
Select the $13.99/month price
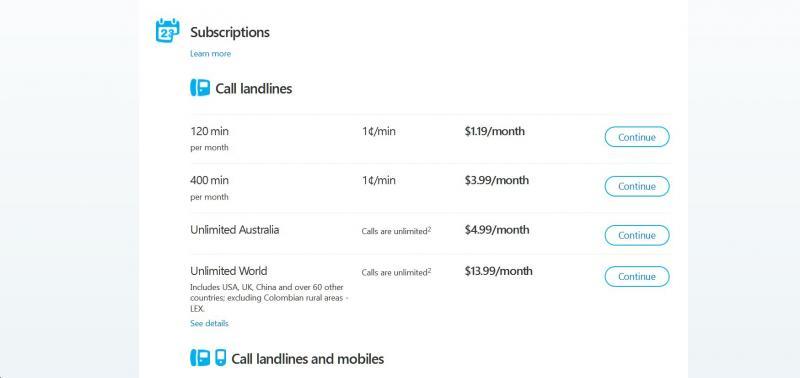[x=498, y=271]
